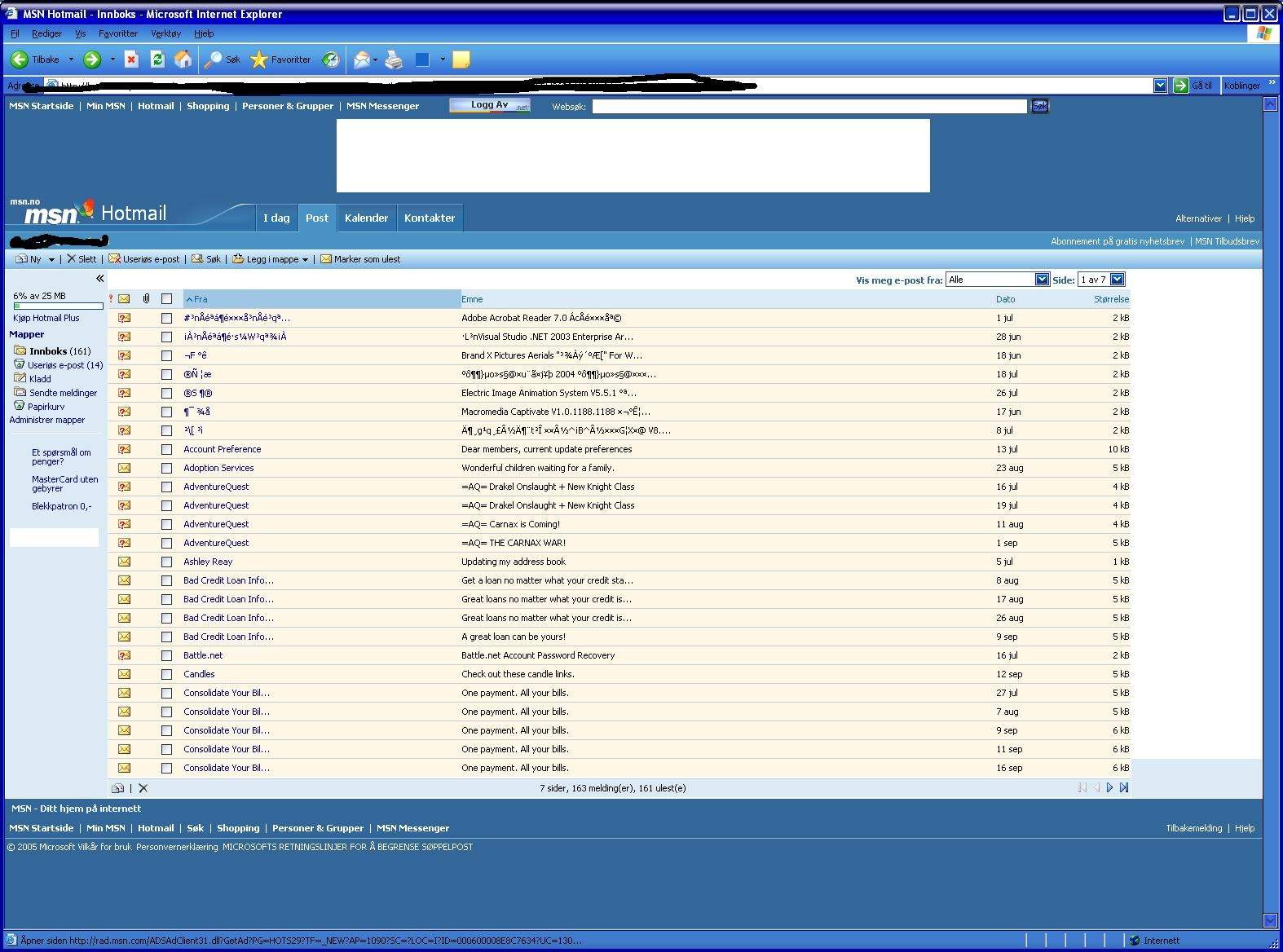Open the Fil menu
Image resolution: width=1283 pixels, height=952 pixels.
coord(15,33)
